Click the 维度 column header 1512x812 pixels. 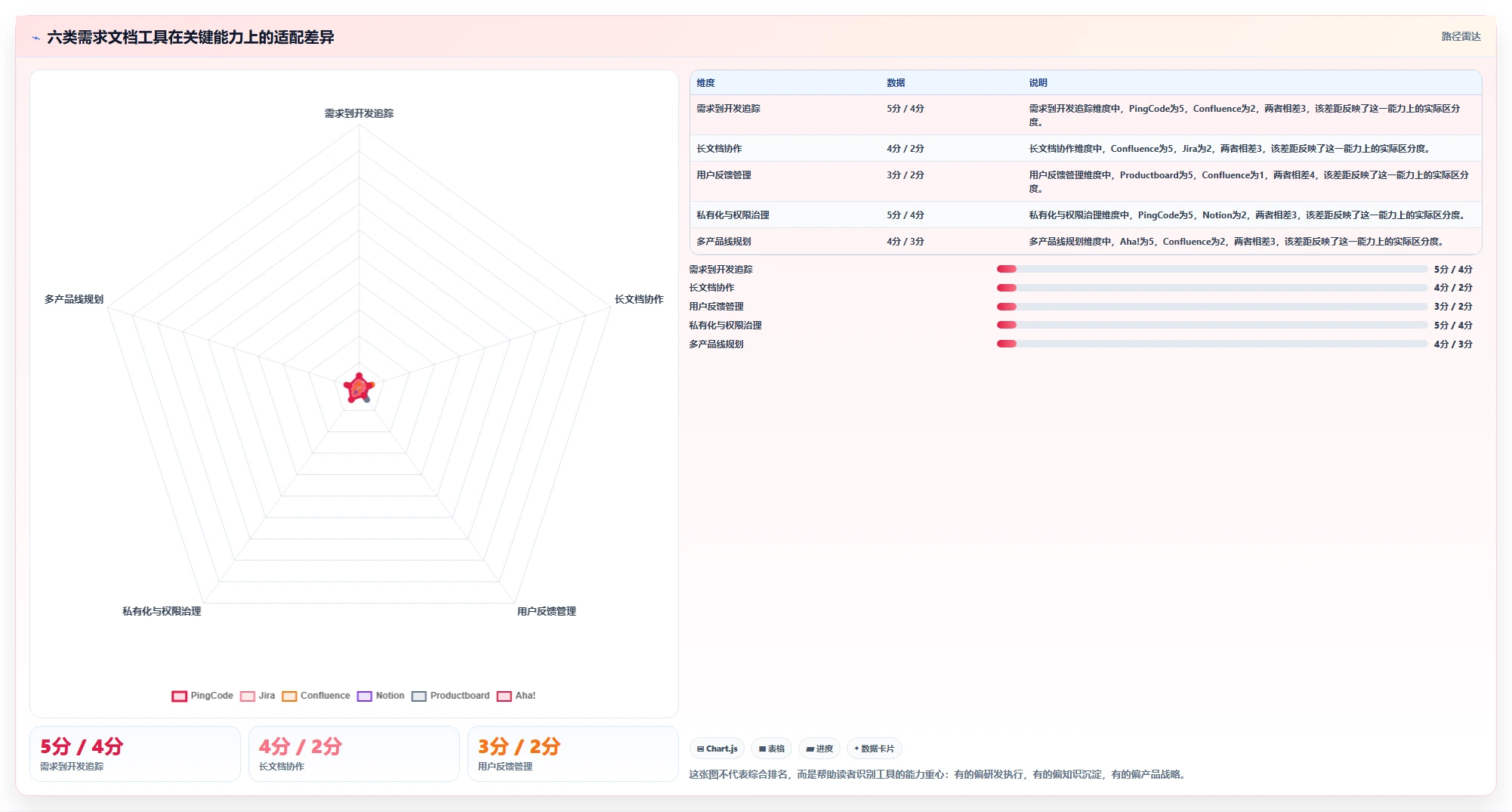[705, 83]
